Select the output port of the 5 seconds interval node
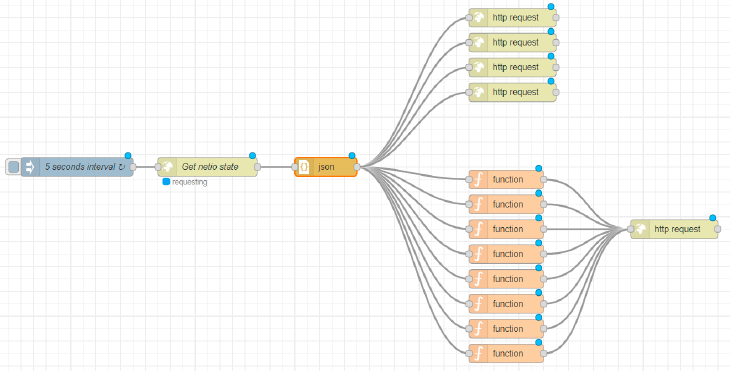 pyautogui.click(x=133, y=167)
